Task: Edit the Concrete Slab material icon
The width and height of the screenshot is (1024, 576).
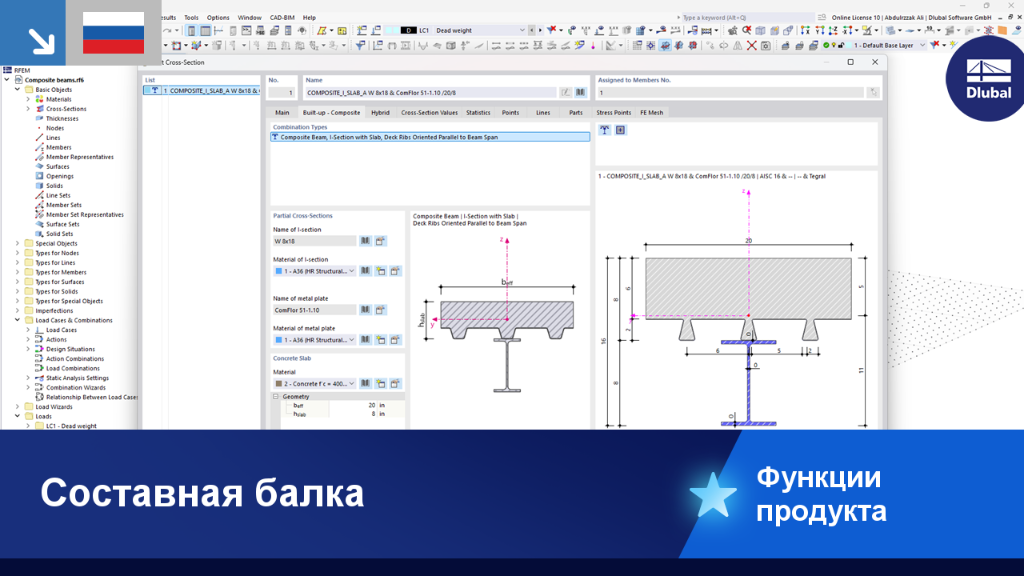Action: 395,384
